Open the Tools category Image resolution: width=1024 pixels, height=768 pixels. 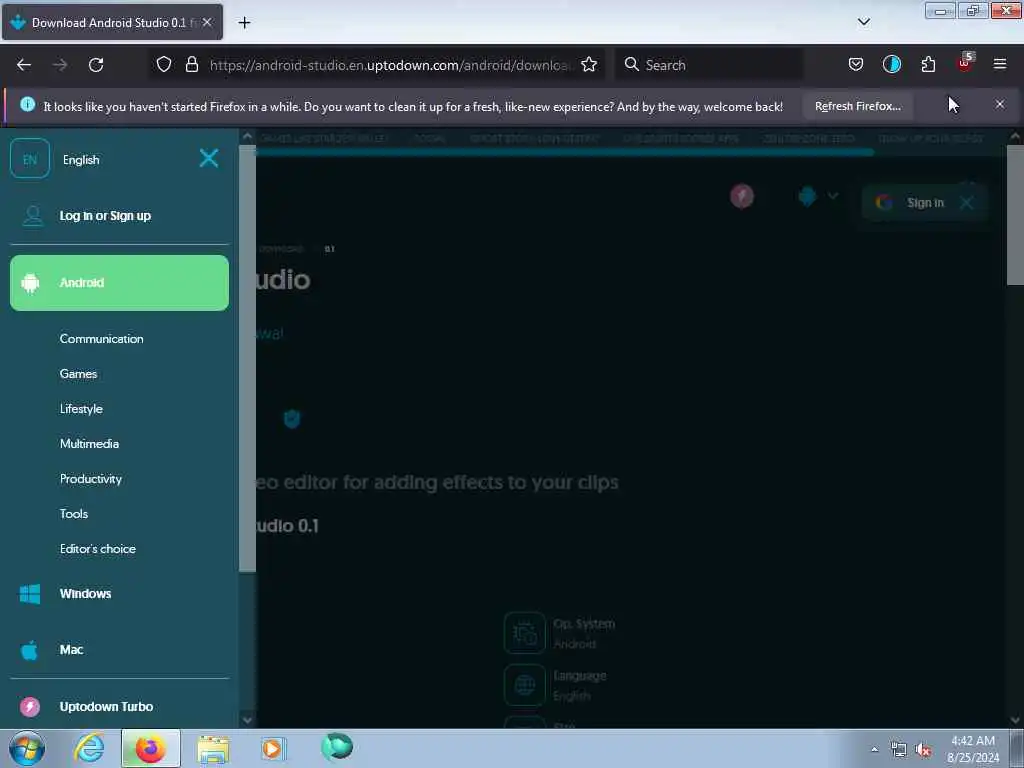click(74, 514)
